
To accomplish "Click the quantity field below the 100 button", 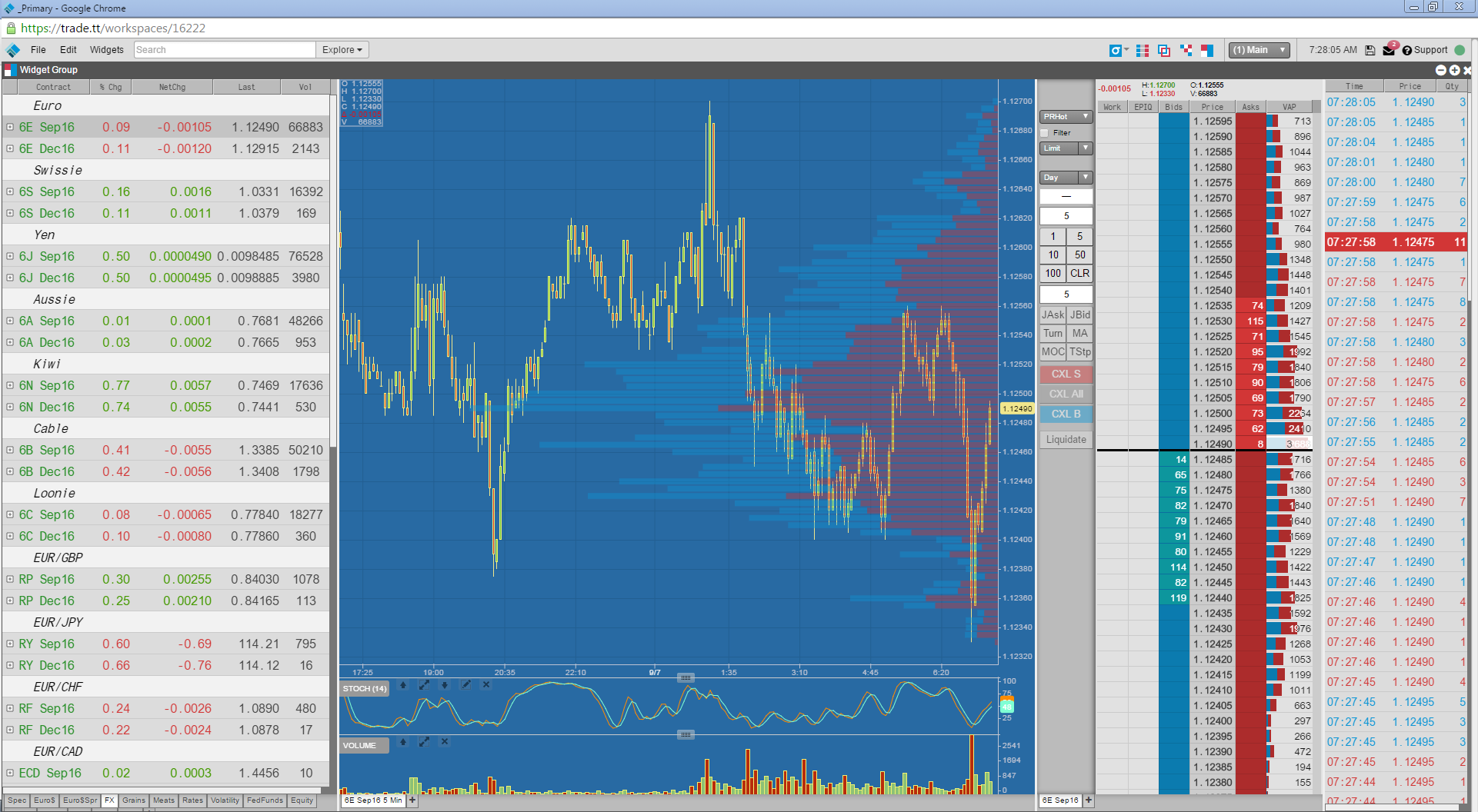I will pyautogui.click(x=1066, y=295).
